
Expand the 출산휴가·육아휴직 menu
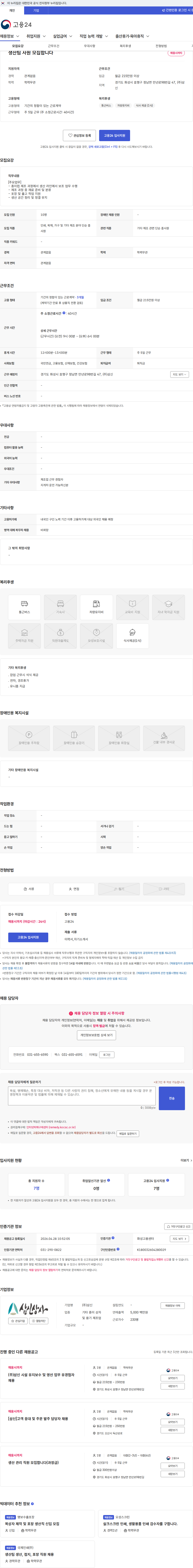[132, 36]
